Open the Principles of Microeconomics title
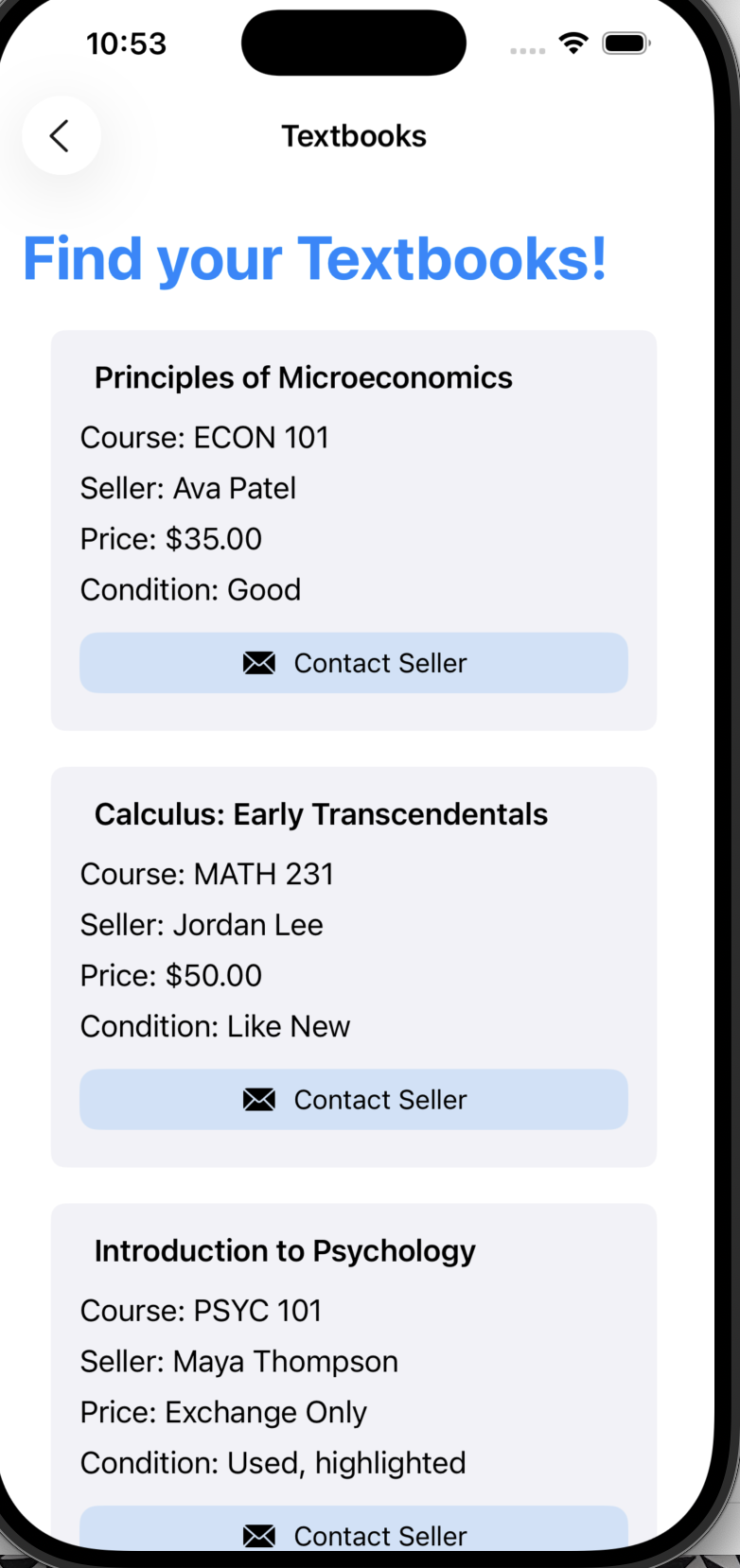The width and height of the screenshot is (740, 1568). click(x=303, y=377)
